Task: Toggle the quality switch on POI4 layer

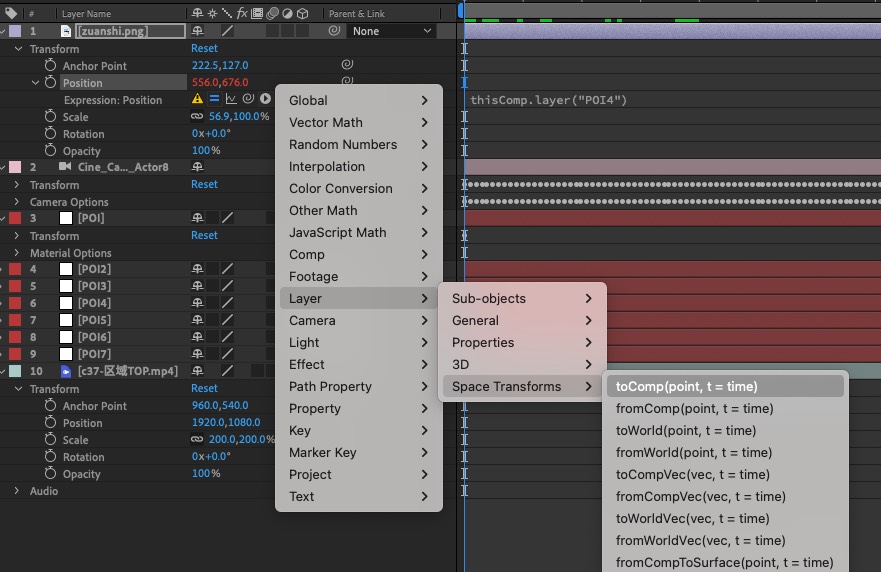Action: (227, 303)
